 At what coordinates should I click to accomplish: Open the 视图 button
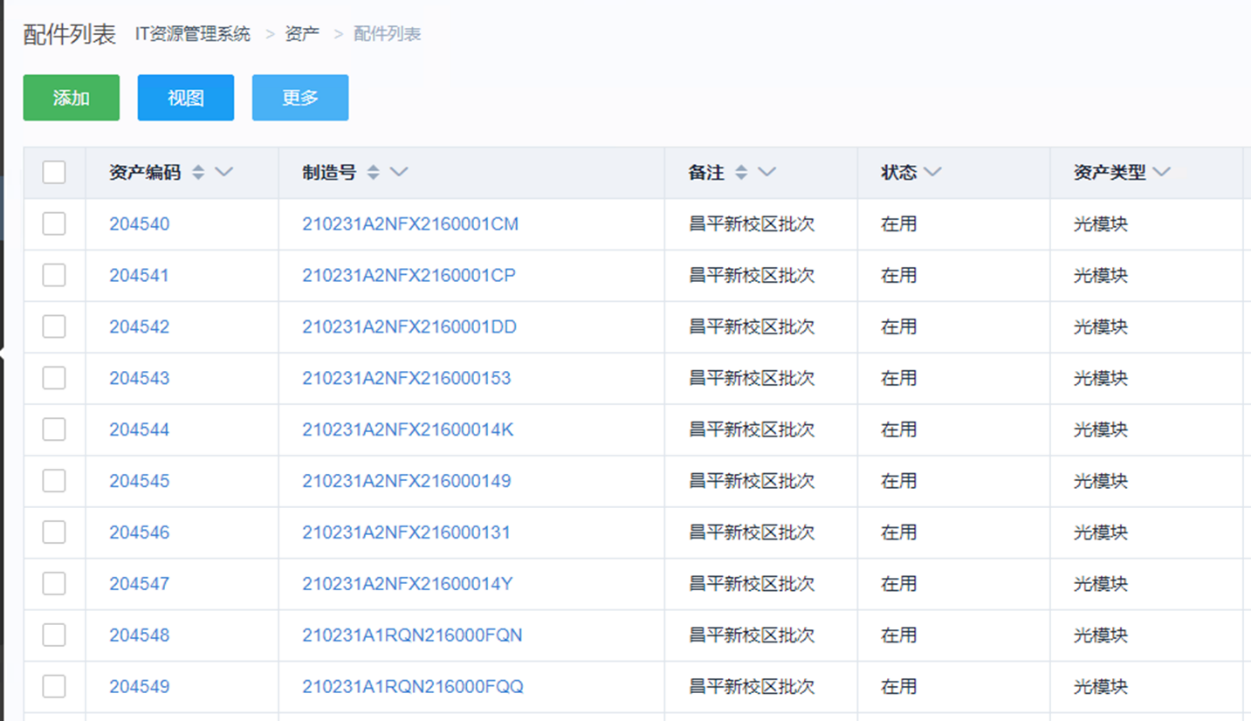pos(186,98)
